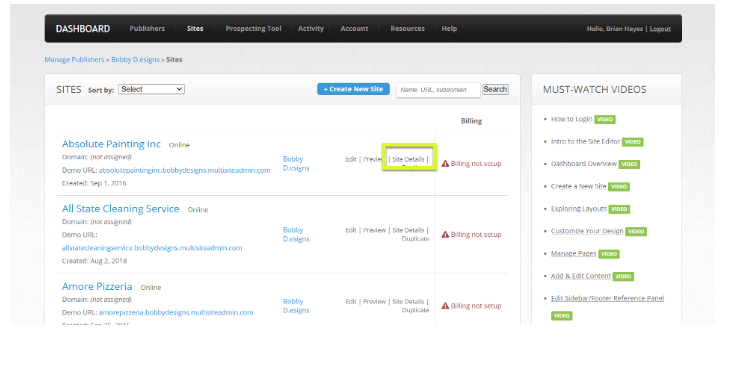The image size is (739, 391).
Task: Open the Account menu
Action: (x=354, y=29)
